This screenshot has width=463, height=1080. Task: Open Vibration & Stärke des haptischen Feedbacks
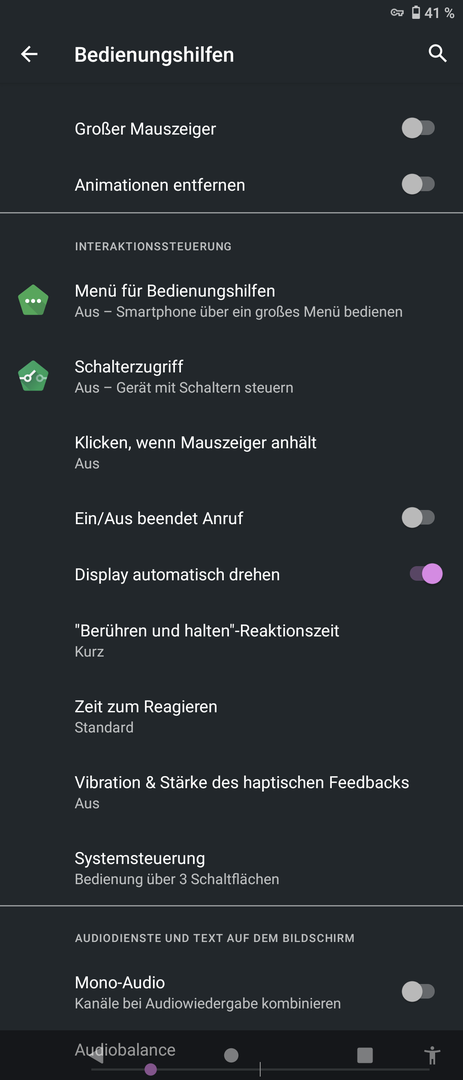click(x=232, y=791)
